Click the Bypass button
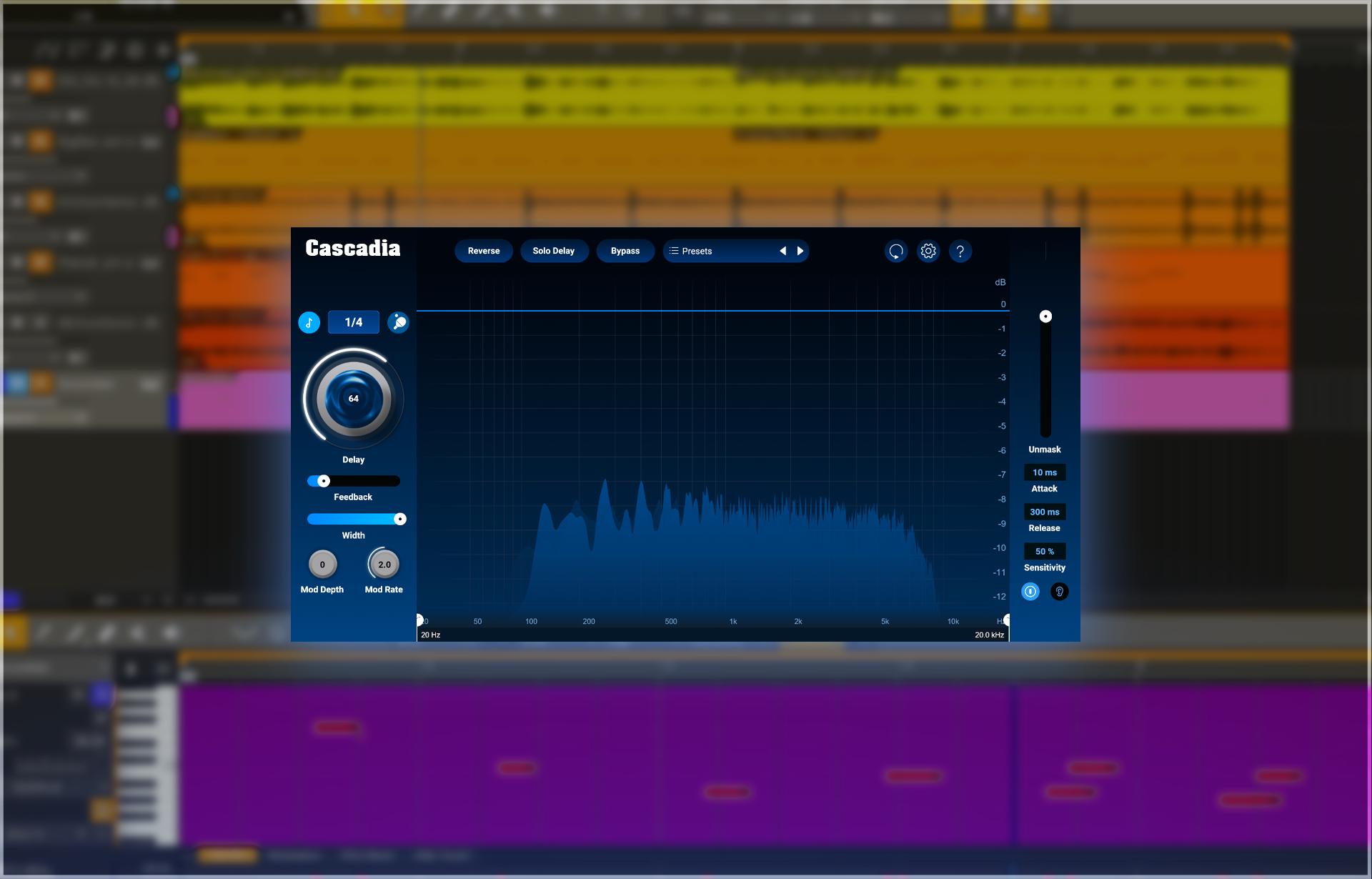This screenshot has height=879, width=1372. tap(625, 251)
